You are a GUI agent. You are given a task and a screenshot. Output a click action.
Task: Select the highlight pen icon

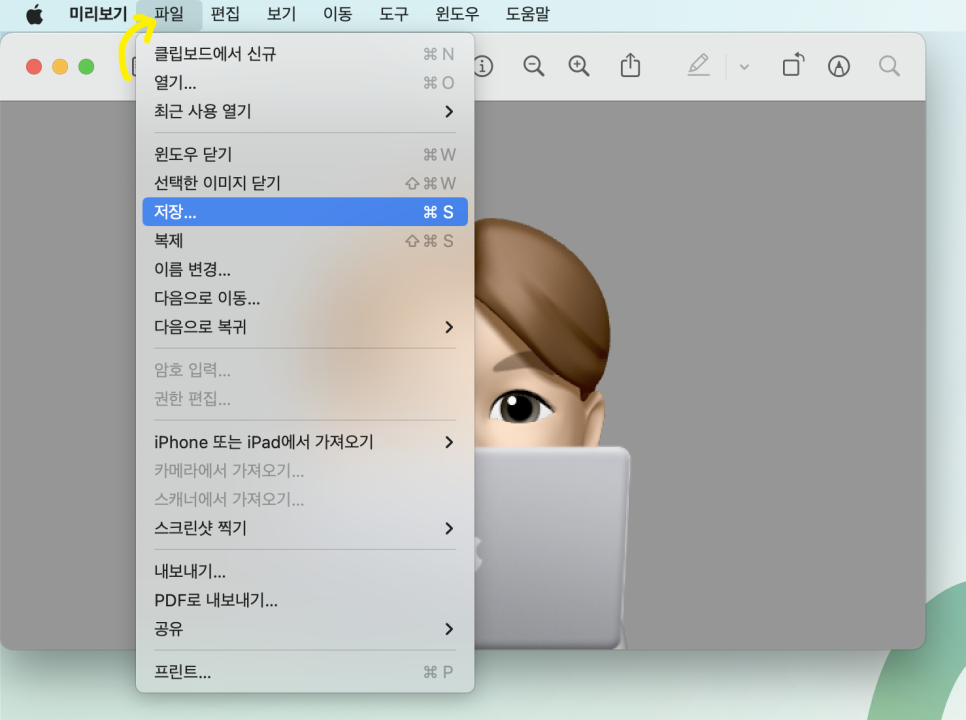pyautogui.click(x=698, y=66)
